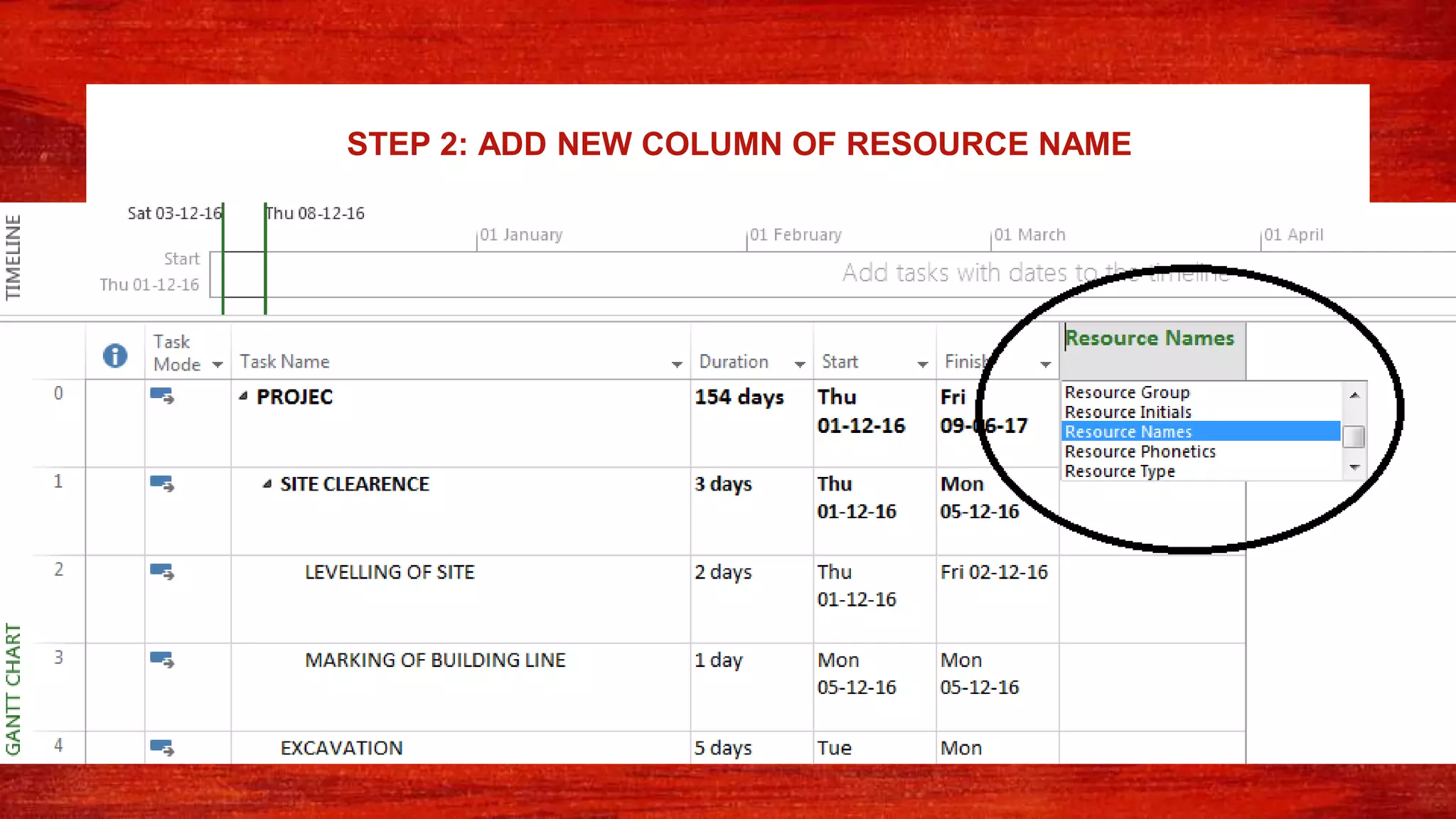The width and height of the screenshot is (1456, 819).
Task: Select the EXCAVATION task name
Action: click(x=341, y=748)
